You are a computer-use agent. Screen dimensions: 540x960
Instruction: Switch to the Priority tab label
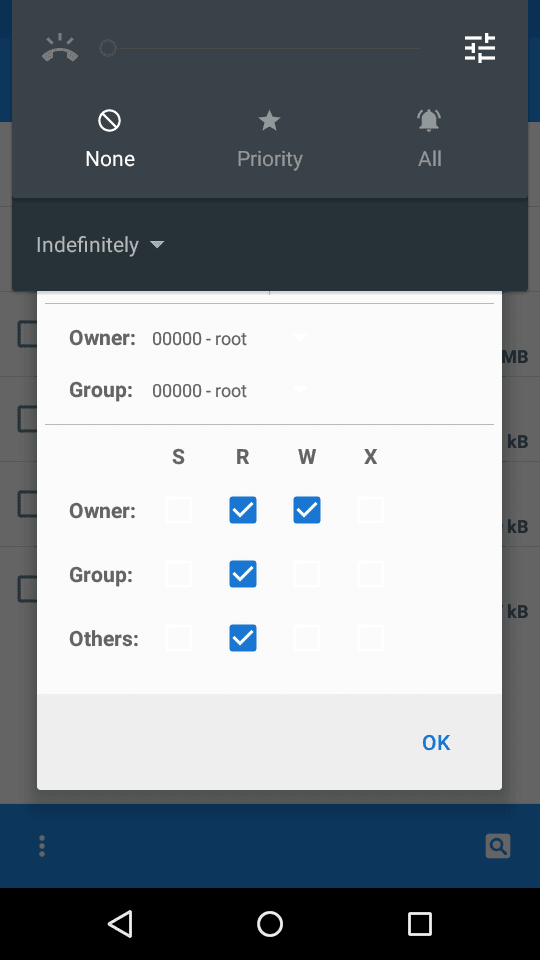269,159
